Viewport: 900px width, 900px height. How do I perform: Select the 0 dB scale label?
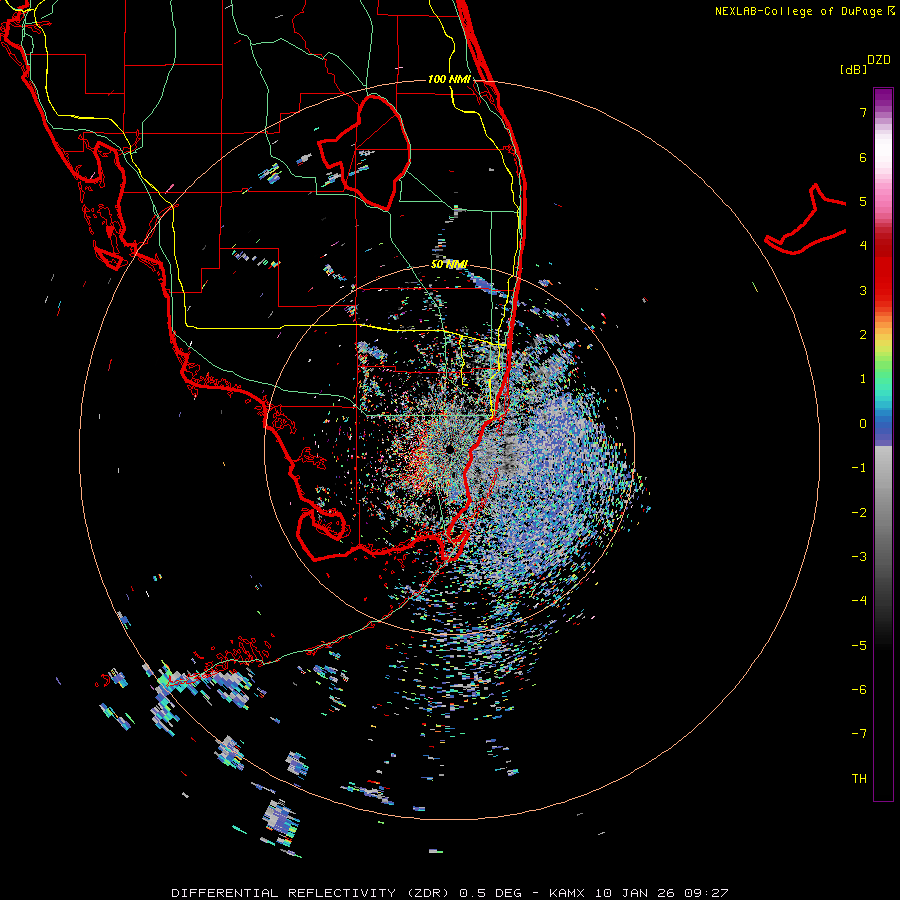tap(863, 424)
